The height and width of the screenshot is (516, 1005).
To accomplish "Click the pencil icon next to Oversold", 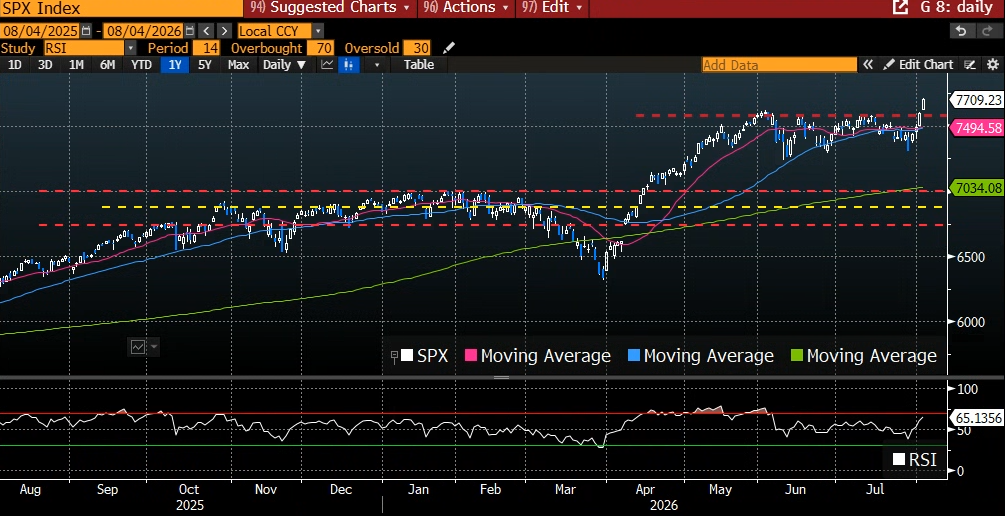I will coord(449,48).
